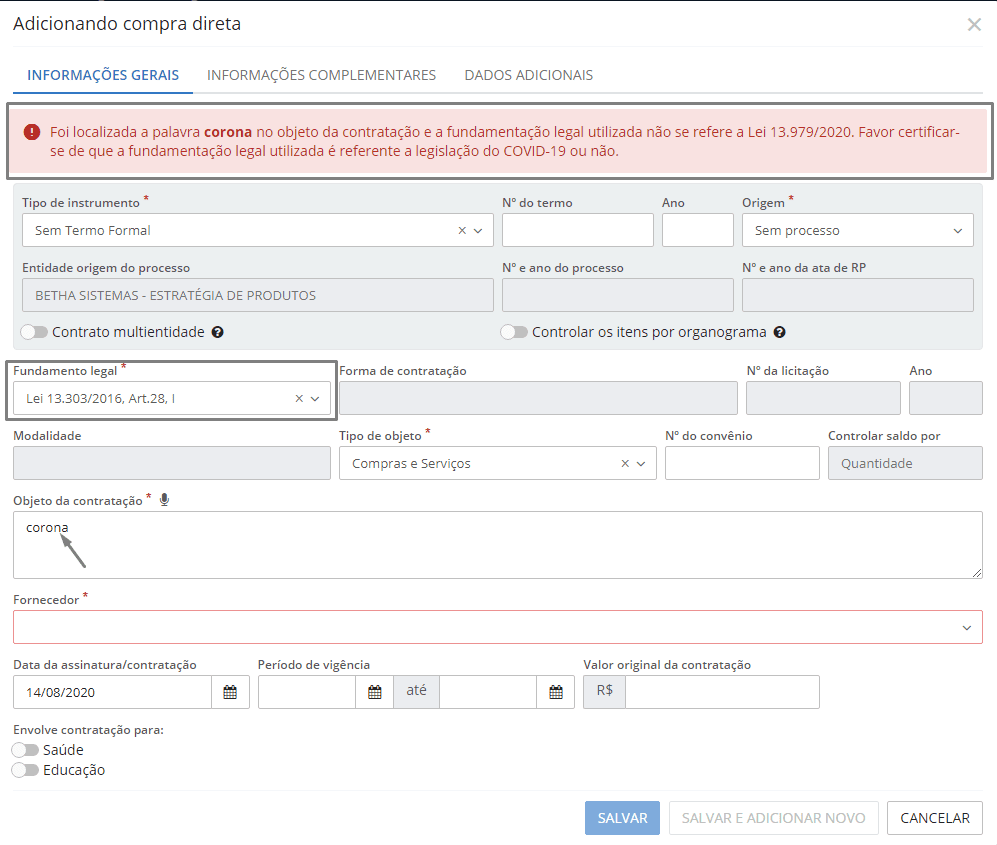Open calendar for Data da assinatura/contratação
The width and height of the screenshot is (997, 845).
230,692
